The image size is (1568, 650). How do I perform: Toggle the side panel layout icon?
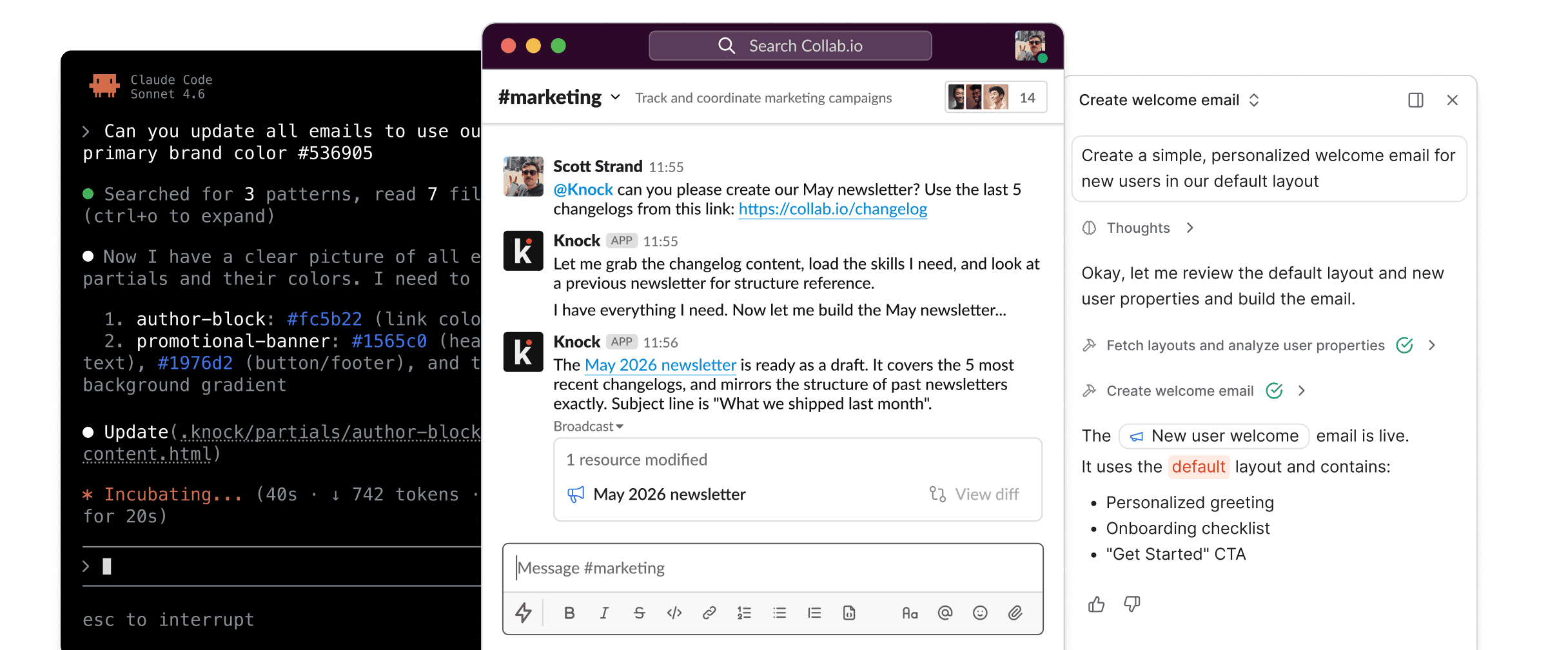(x=1416, y=100)
